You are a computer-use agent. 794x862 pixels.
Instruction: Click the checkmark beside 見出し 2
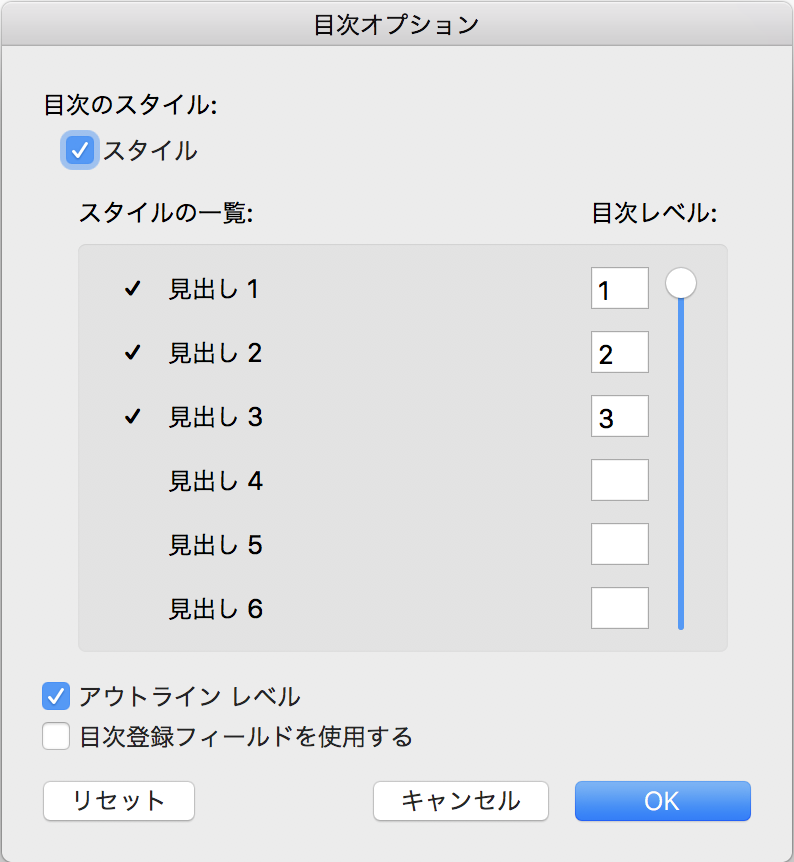click(132, 353)
